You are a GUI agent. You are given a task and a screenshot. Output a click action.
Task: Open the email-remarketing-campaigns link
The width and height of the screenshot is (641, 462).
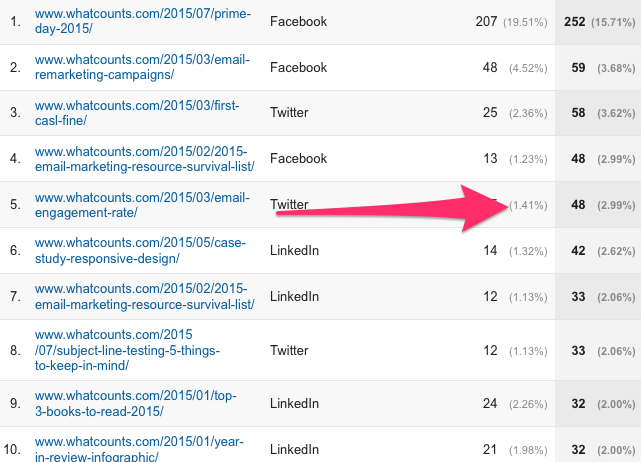(x=142, y=68)
